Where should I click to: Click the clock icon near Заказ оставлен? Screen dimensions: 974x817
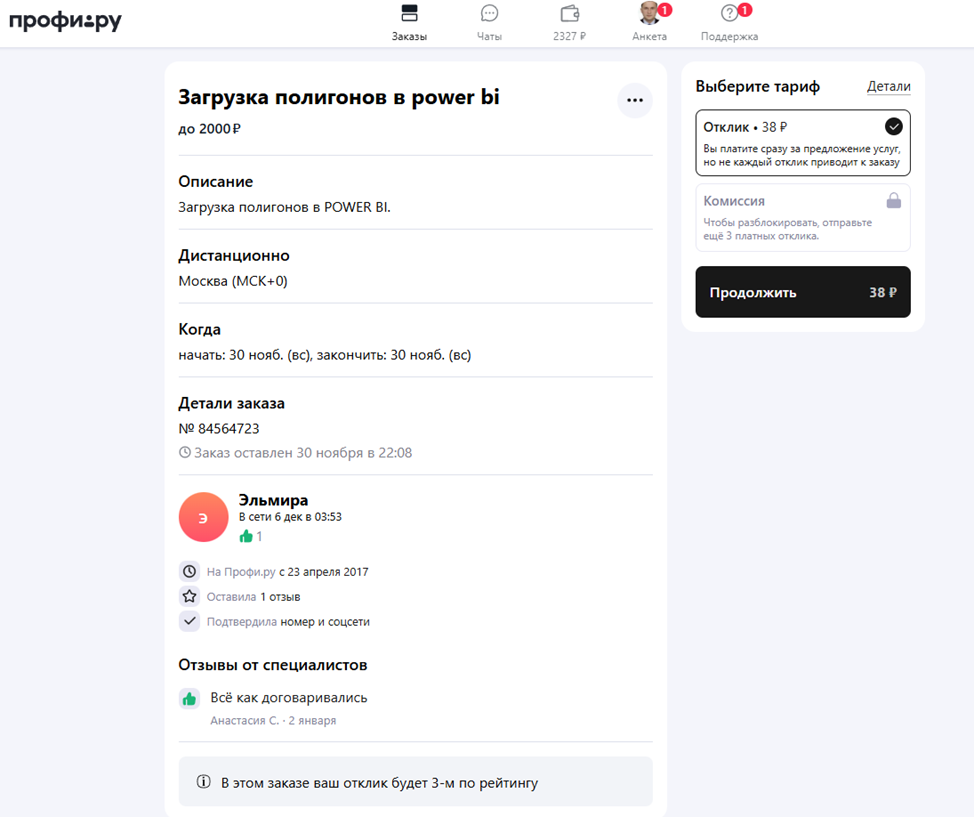point(184,452)
